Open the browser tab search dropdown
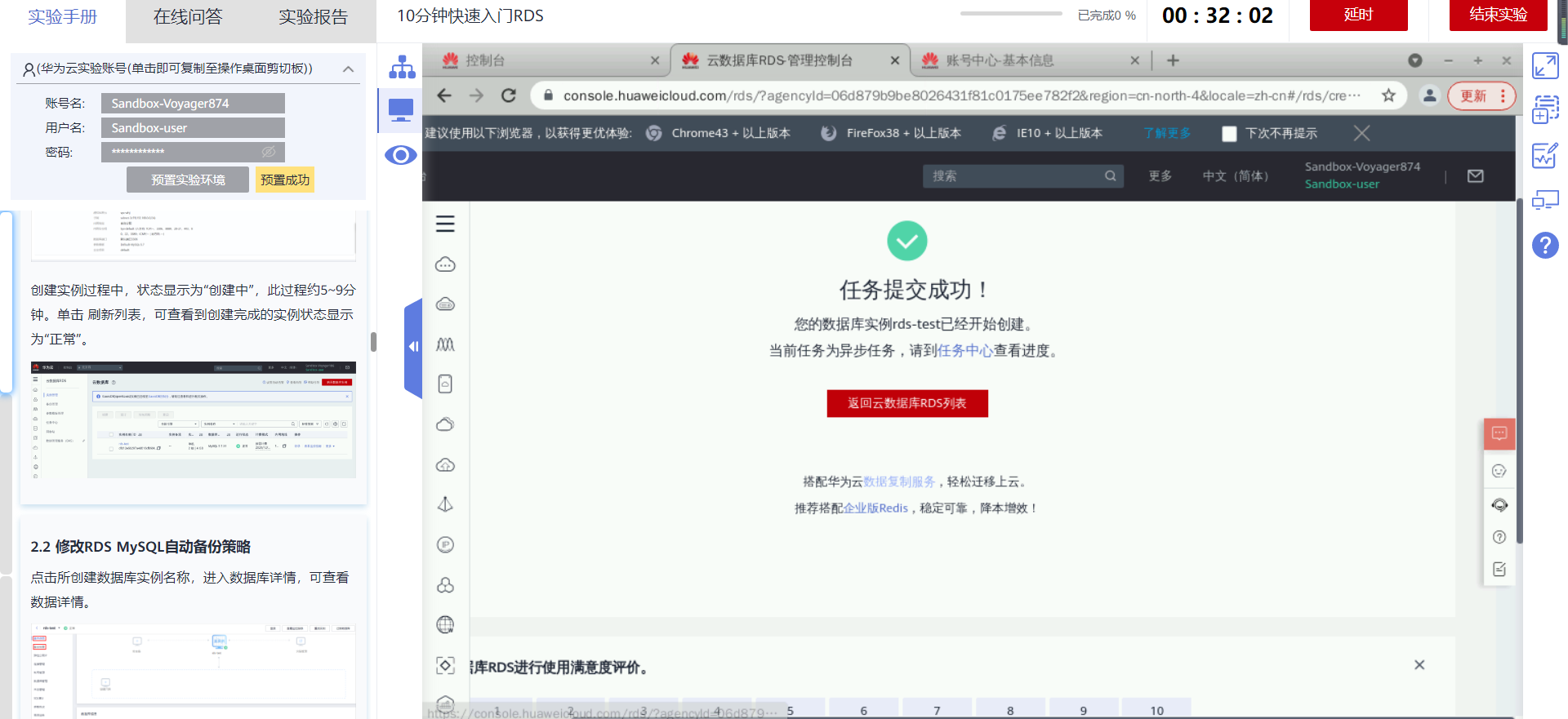Image resolution: width=1568 pixels, height=719 pixels. 1415,60
